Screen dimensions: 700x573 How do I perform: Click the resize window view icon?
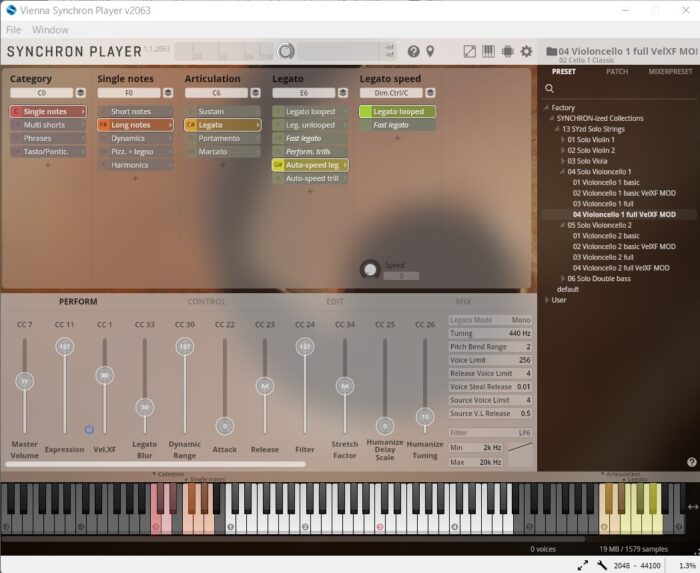point(469,51)
